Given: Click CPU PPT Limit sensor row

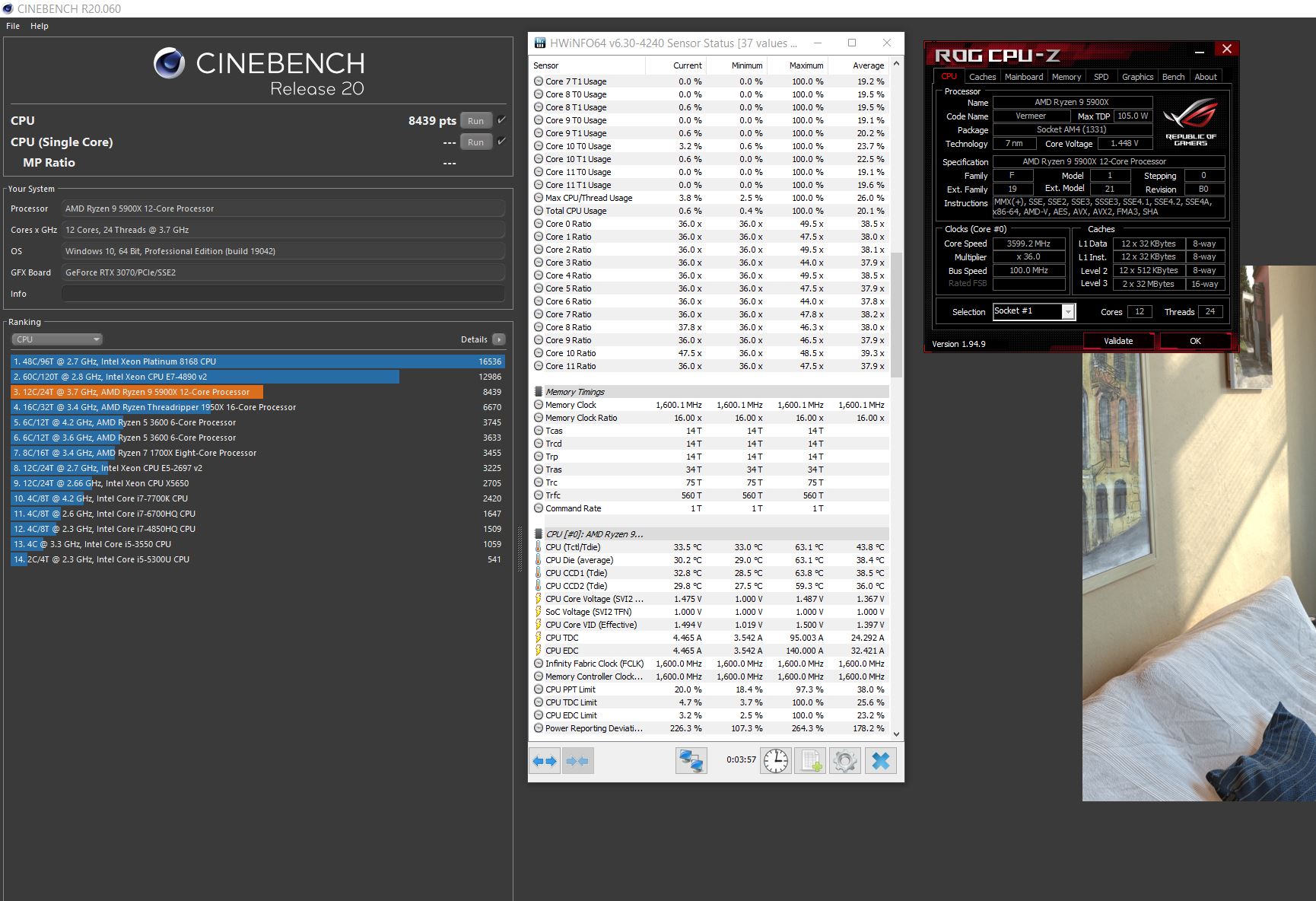Looking at the screenshot, I should pos(709,689).
